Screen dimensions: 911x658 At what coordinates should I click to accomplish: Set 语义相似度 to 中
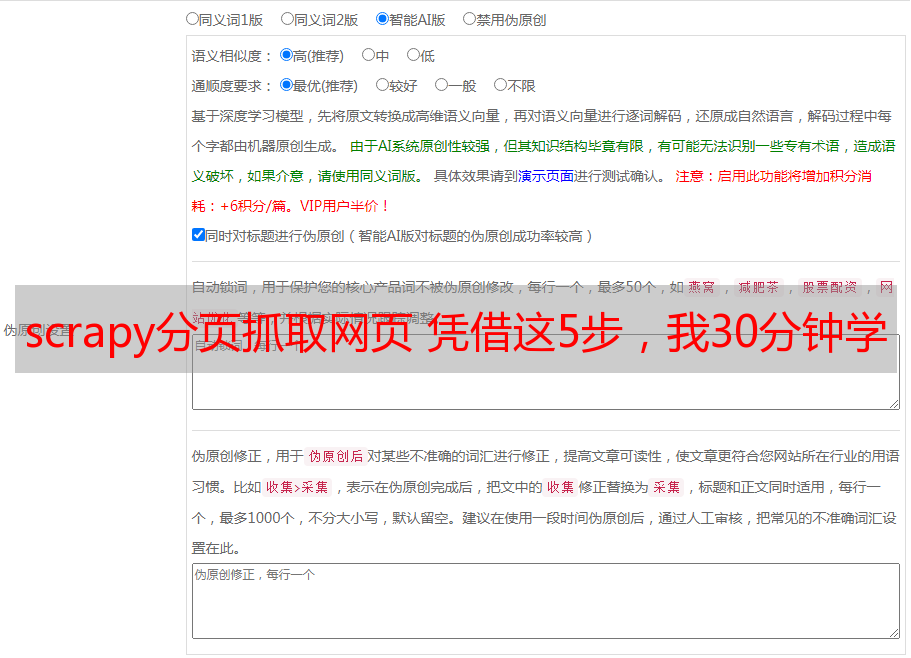368,55
